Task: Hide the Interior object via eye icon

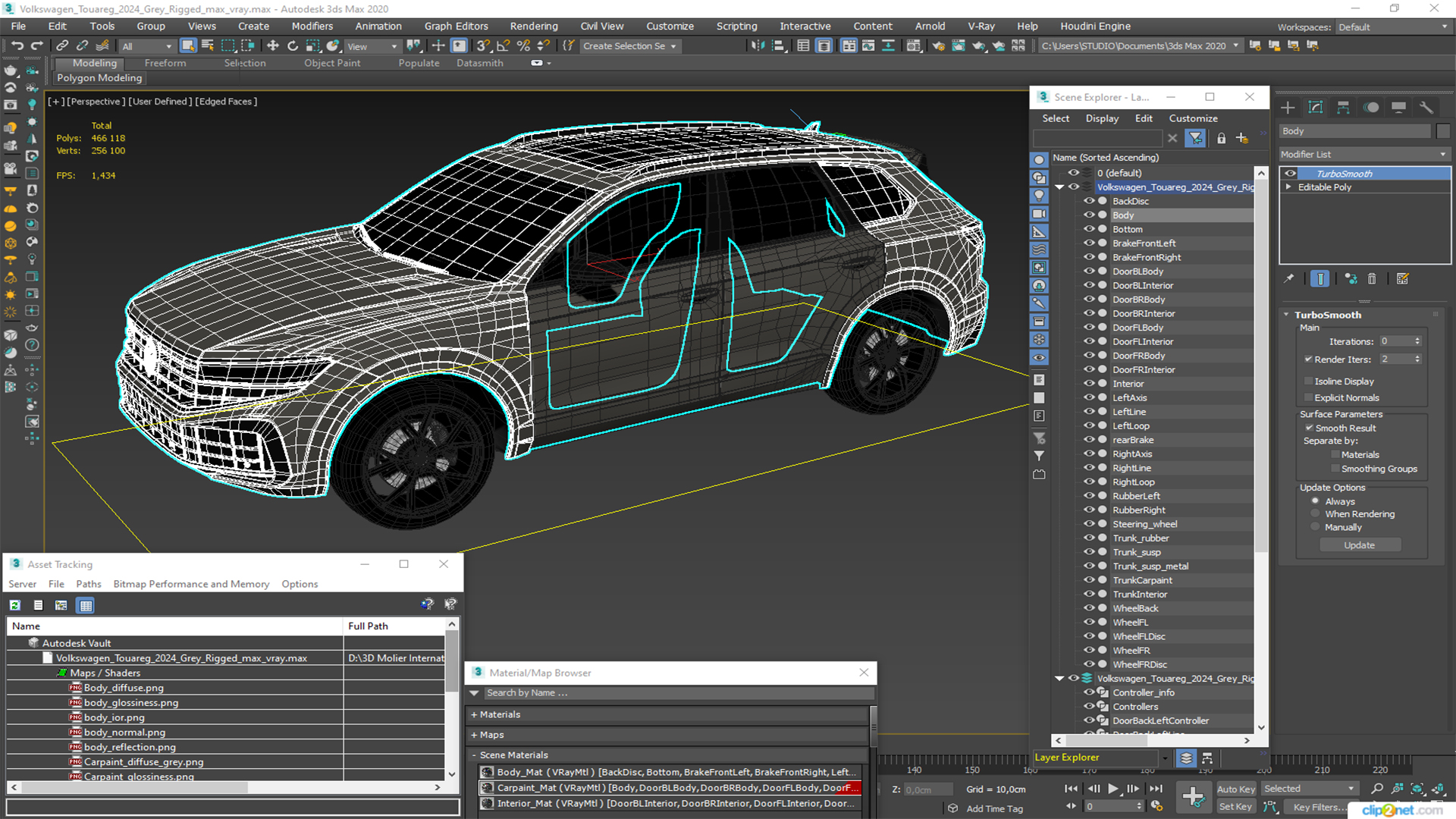Action: pyautogui.click(x=1088, y=384)
